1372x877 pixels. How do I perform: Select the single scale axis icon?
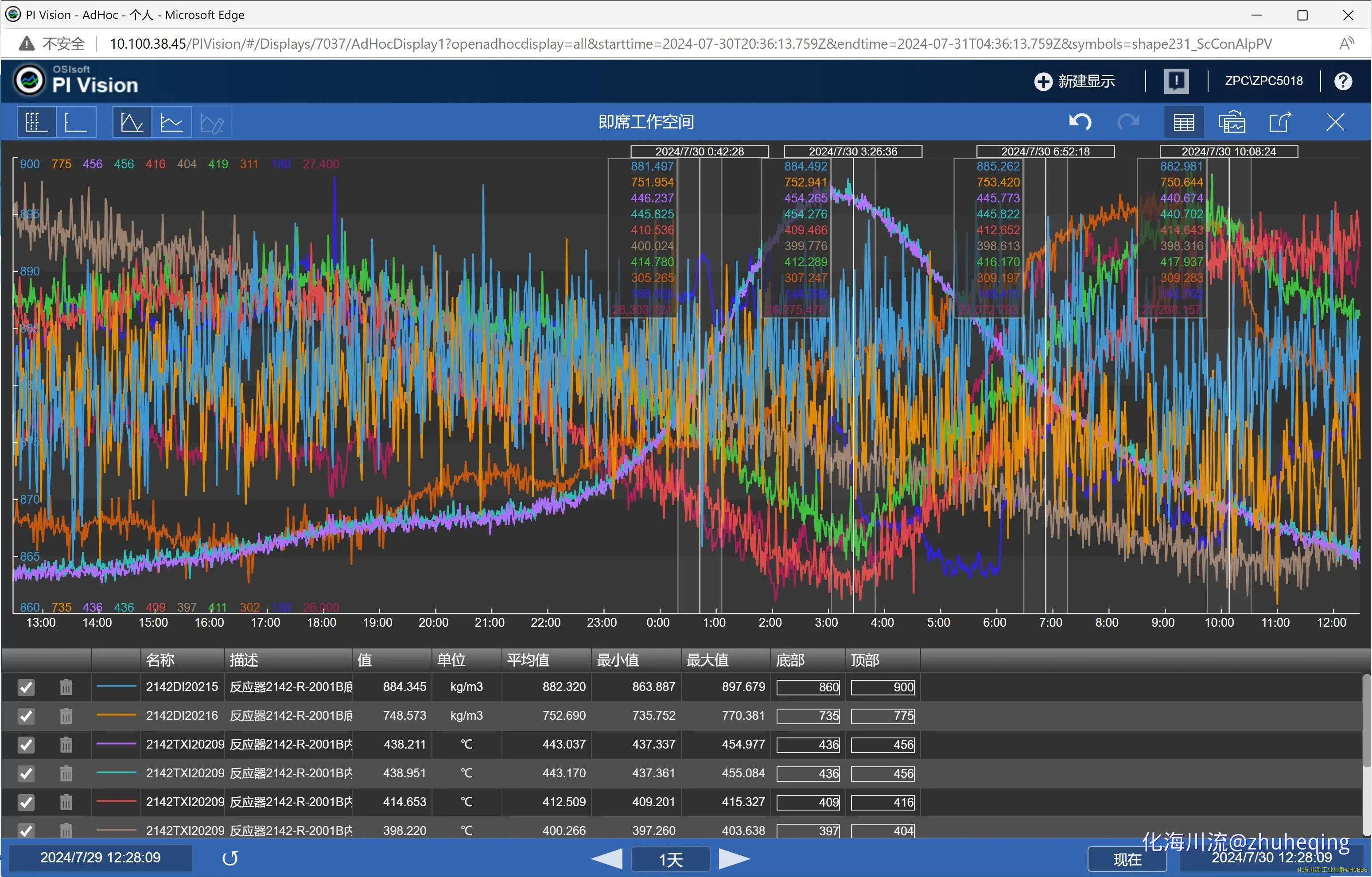pyautogui.click(x=76, y=122)
